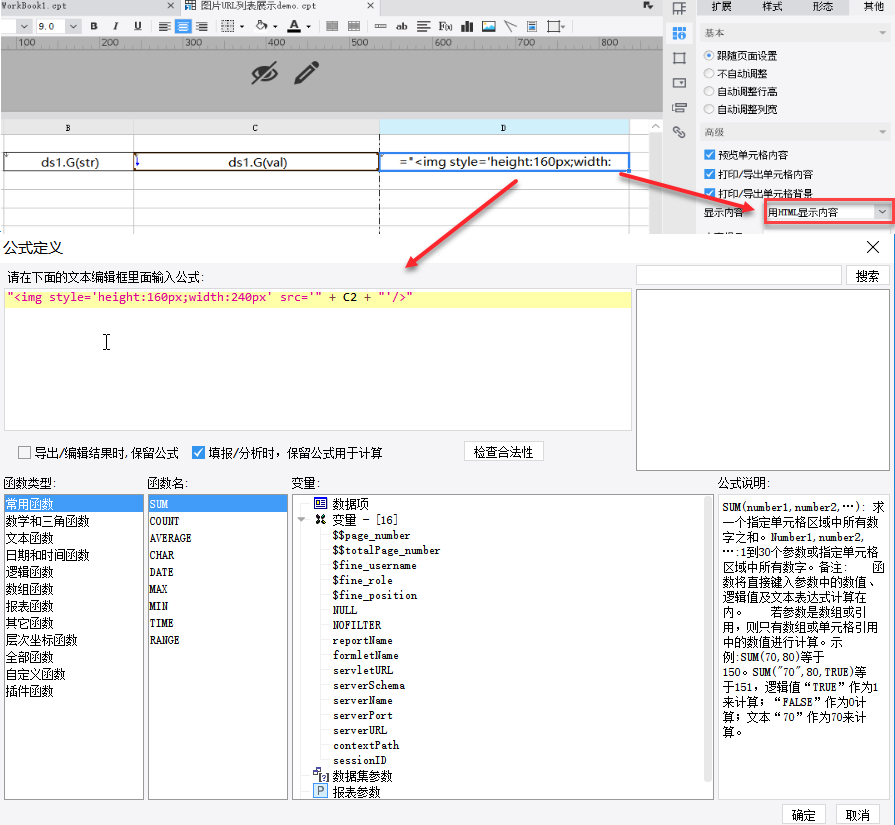Collapse the 基本 section
Viewport: 895px width, 825px height.
[882, 33]
